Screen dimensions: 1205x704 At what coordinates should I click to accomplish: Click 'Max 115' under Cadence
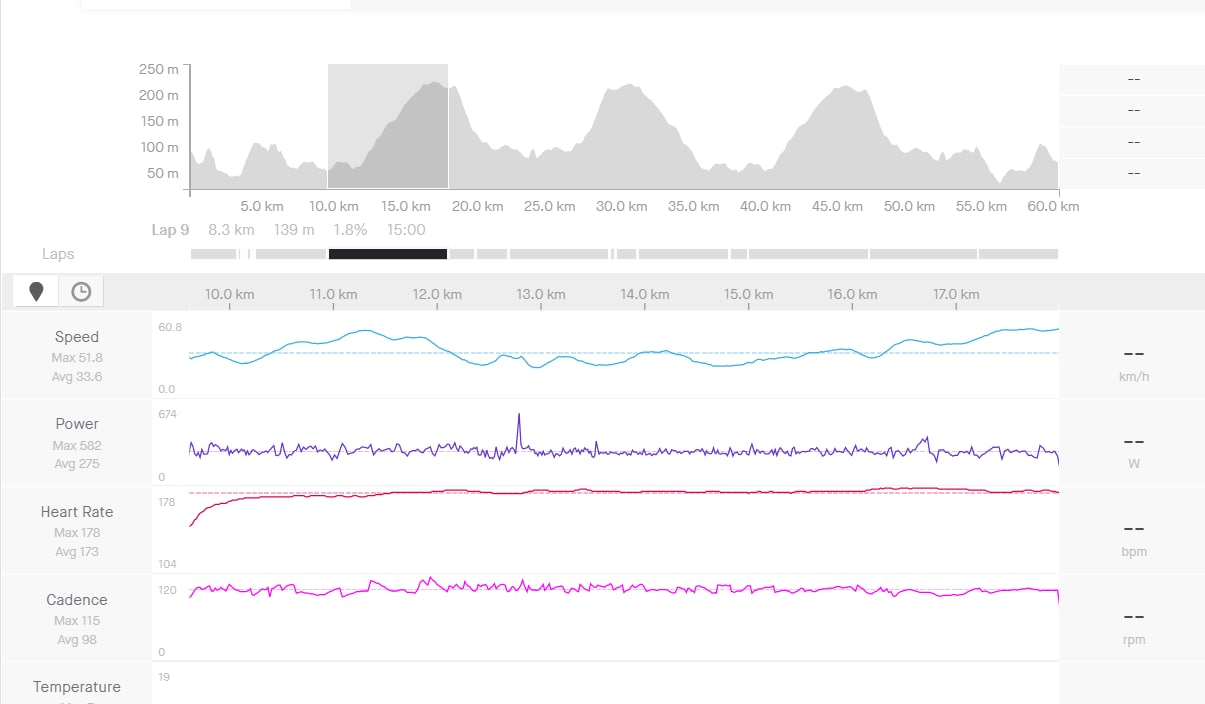(77, 621)
